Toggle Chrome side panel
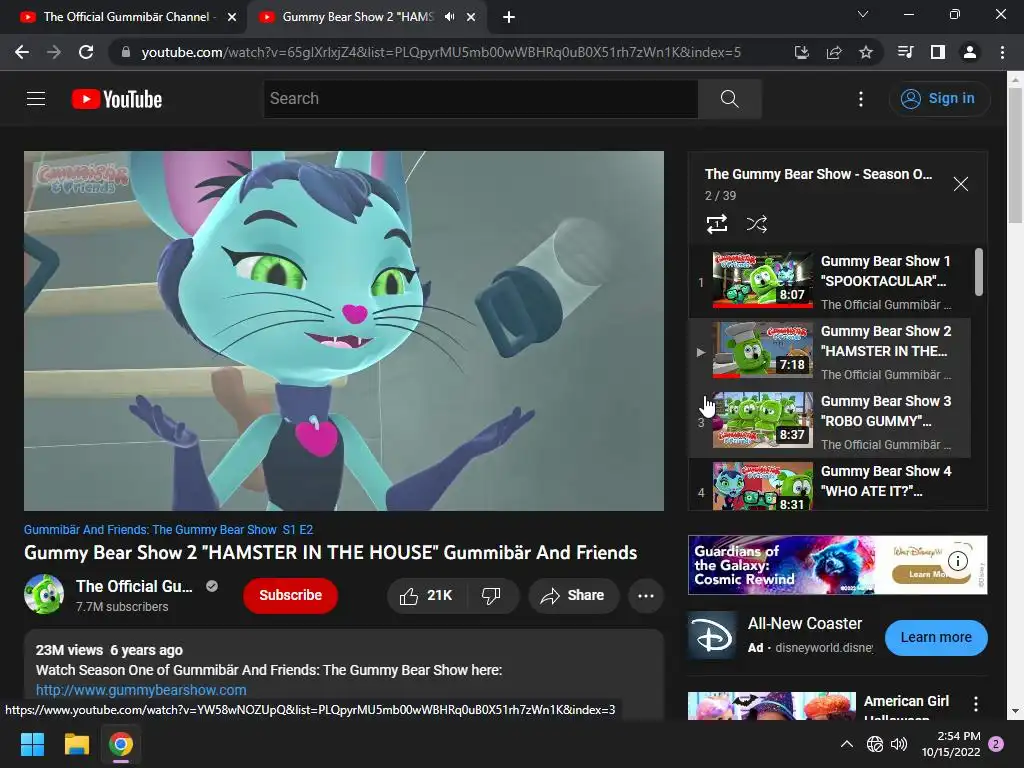 pyautogui.click(x=938, y=52)
